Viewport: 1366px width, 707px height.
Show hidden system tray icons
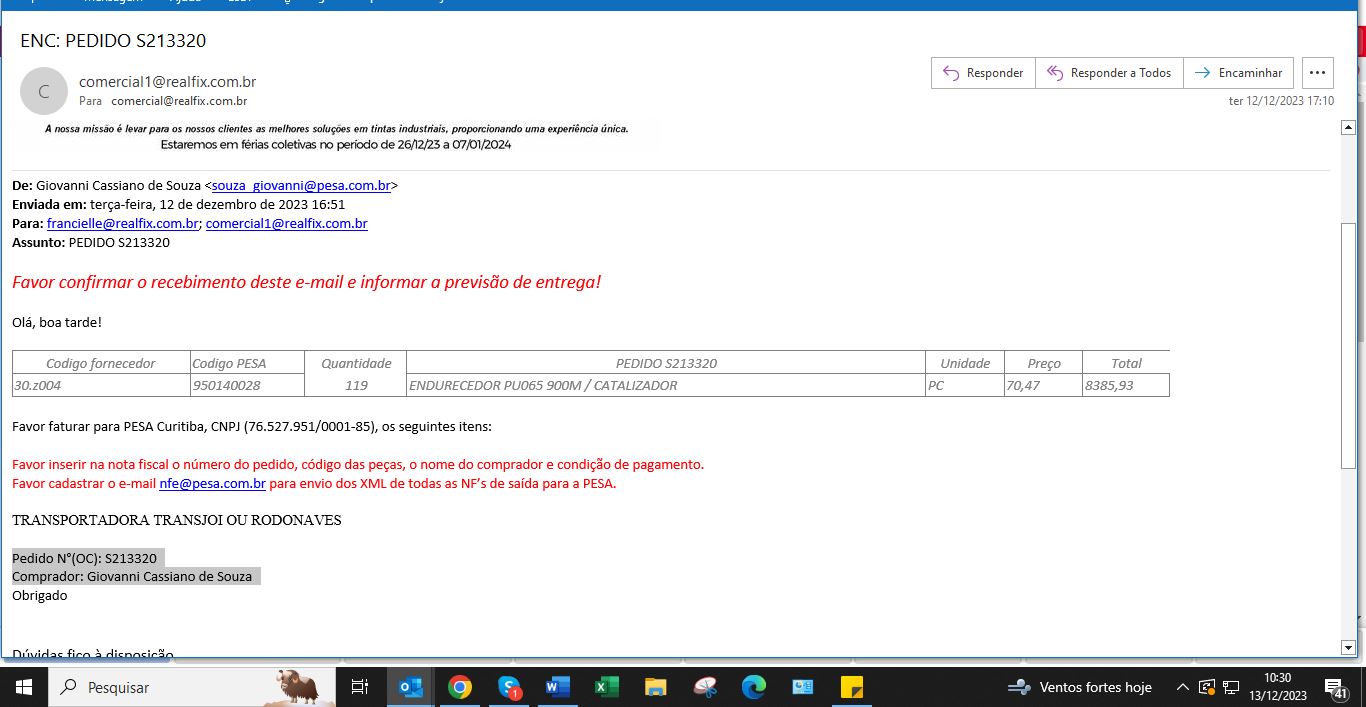[x=1182, y=687]
